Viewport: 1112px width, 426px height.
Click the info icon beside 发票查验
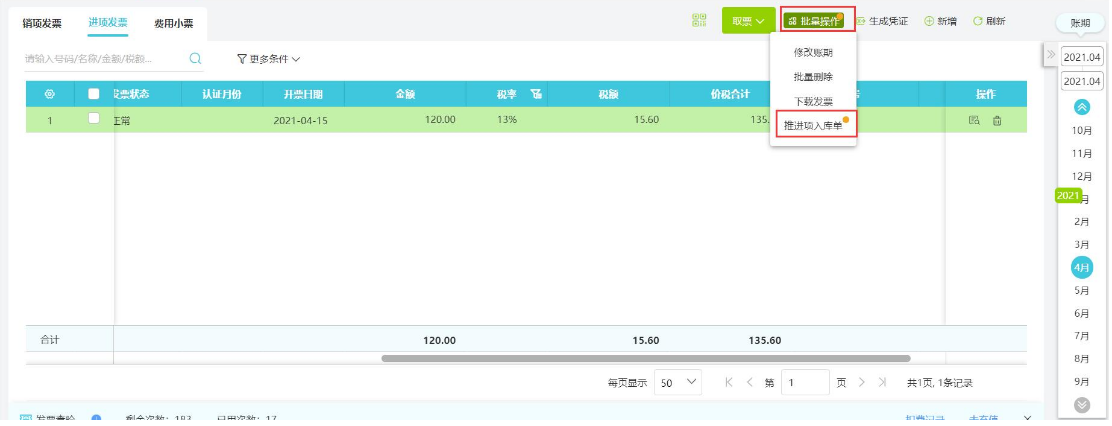[x=96, y=419]
